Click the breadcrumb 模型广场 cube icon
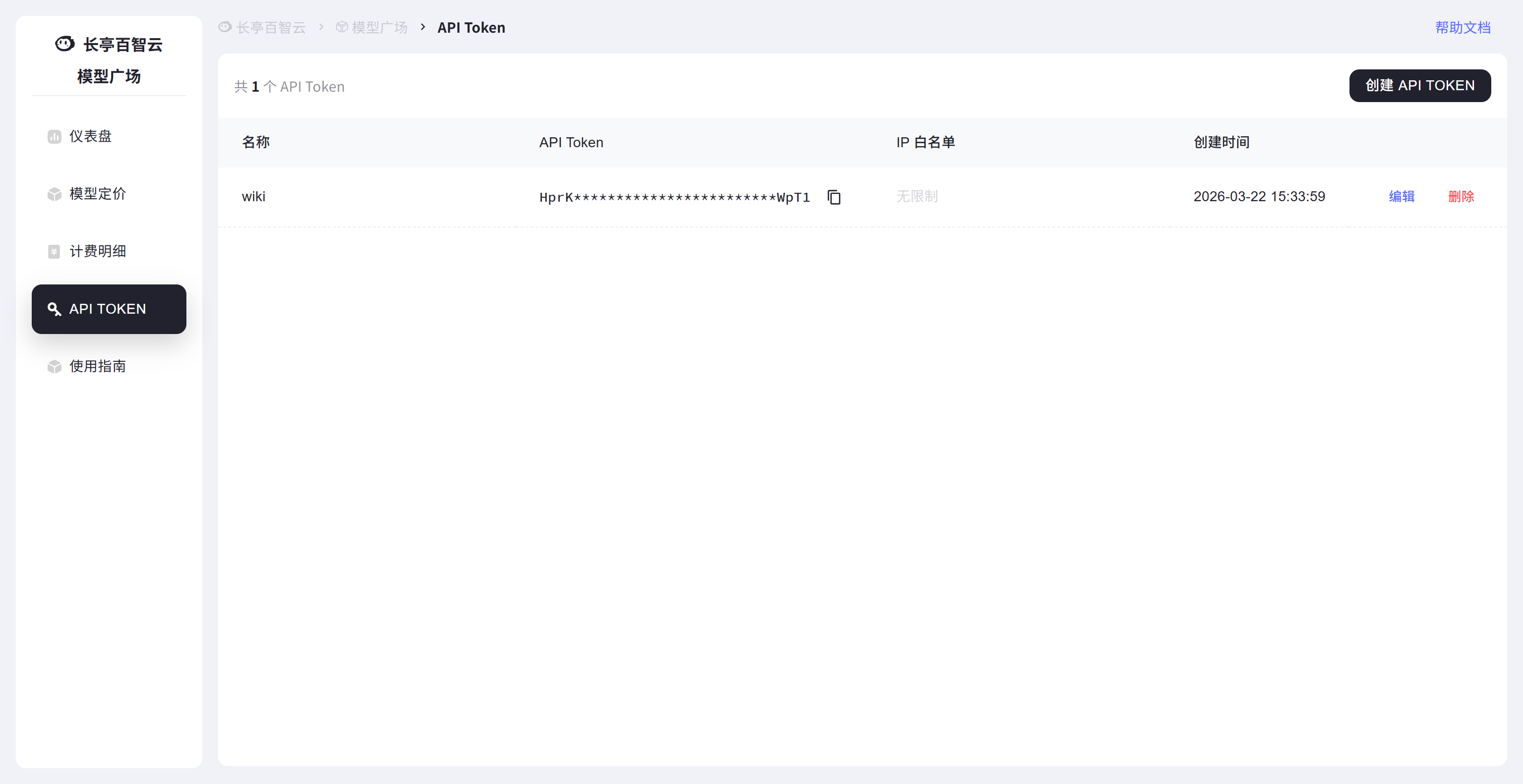The width and height of the screenshot is (1523, 784). coord(342,27)
